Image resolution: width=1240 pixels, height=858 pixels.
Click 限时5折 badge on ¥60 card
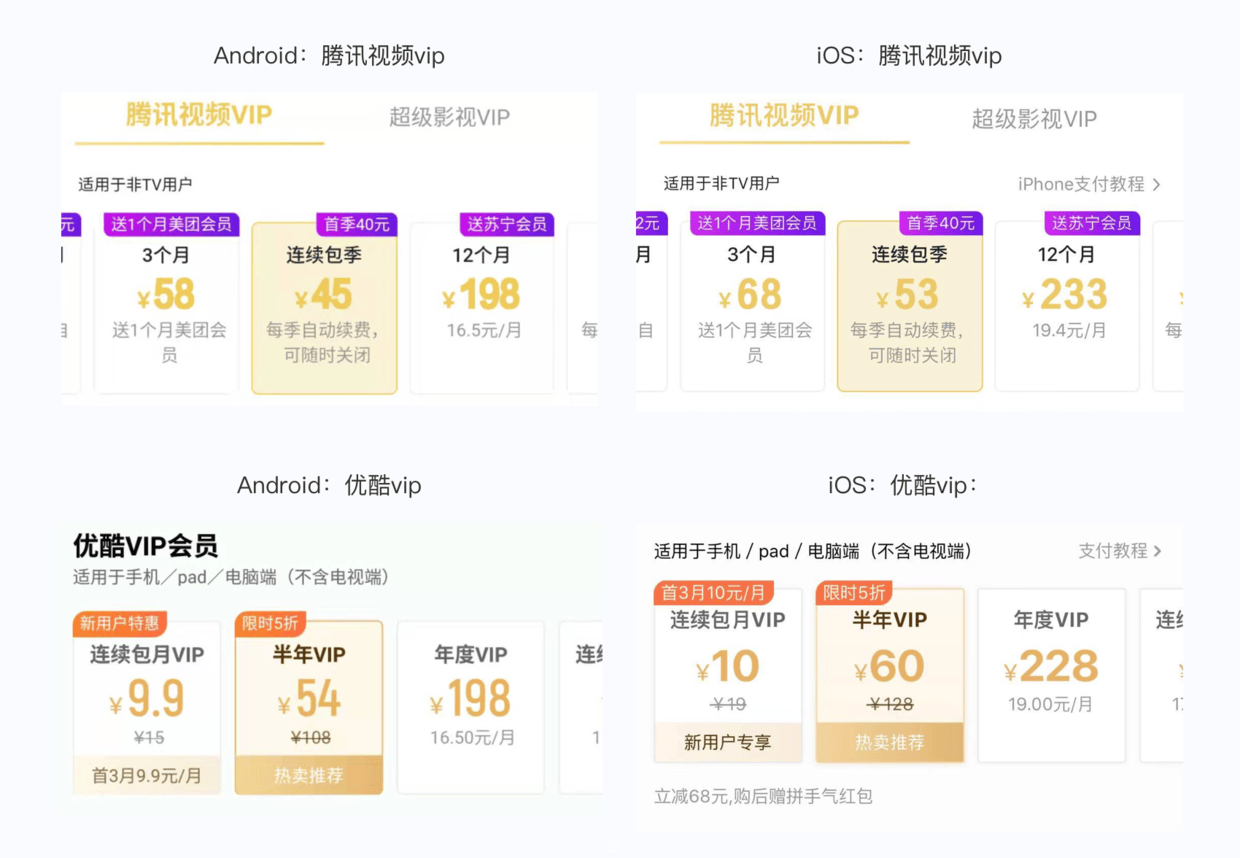853,592
